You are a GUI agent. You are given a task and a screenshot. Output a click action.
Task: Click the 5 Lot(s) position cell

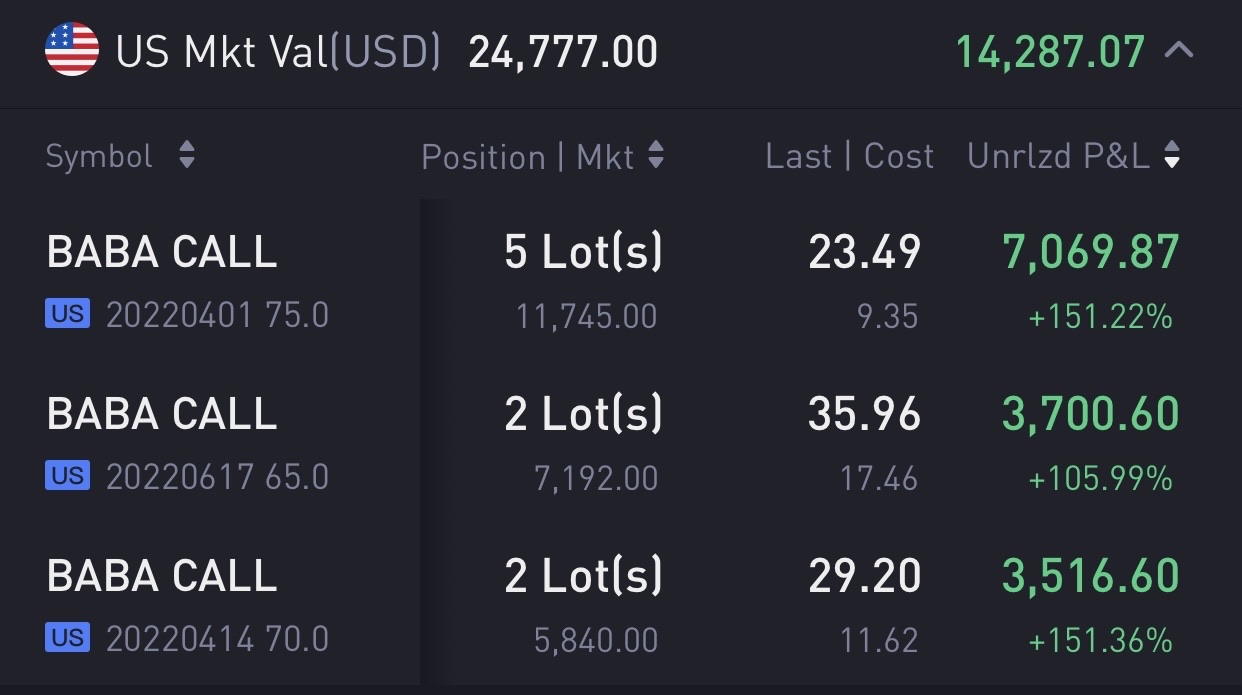[583, 252]
